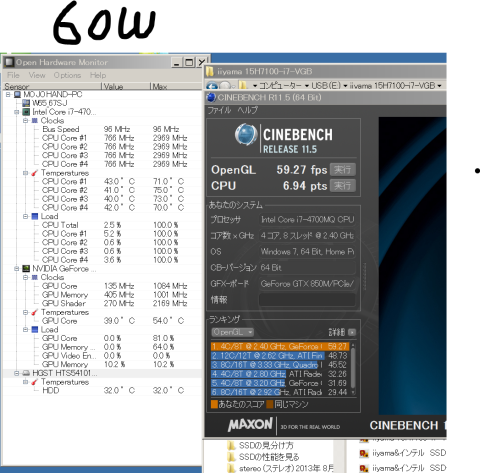Click the 同じマシン legend swatch
The image size is (480, 473).
270,405
